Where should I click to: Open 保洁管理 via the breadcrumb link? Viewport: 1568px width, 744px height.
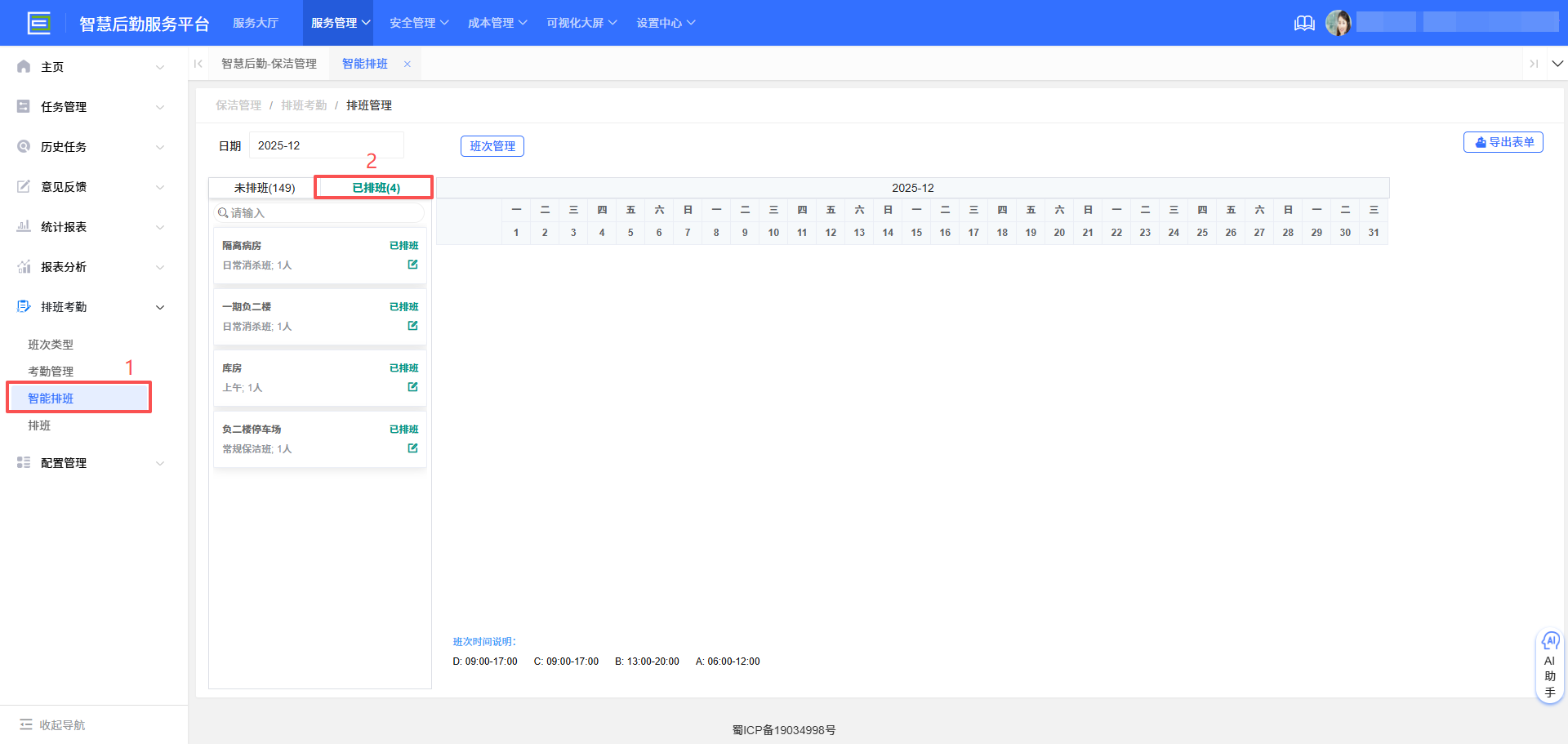238,105
